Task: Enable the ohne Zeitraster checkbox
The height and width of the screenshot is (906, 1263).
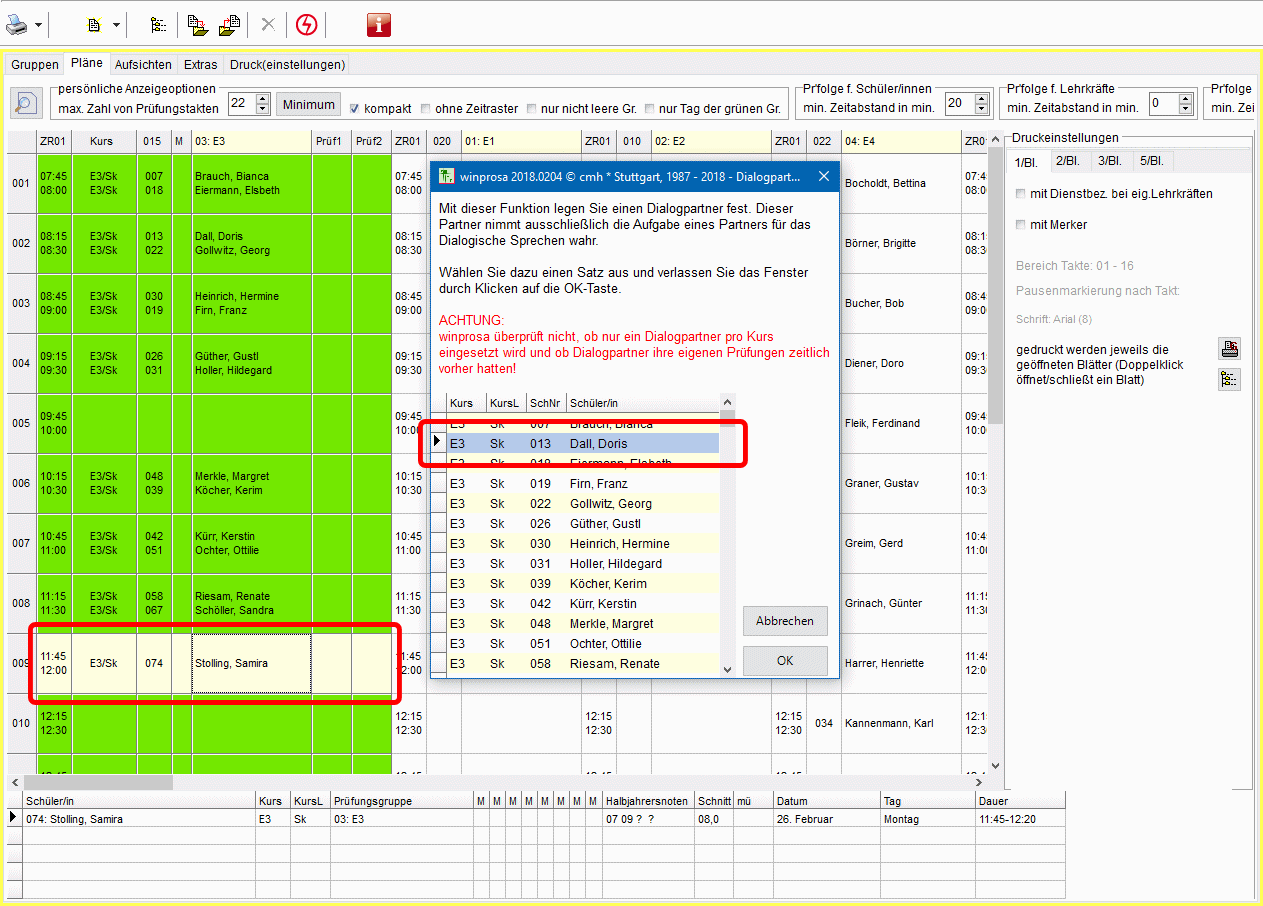Action: click(x=426, y=109)
